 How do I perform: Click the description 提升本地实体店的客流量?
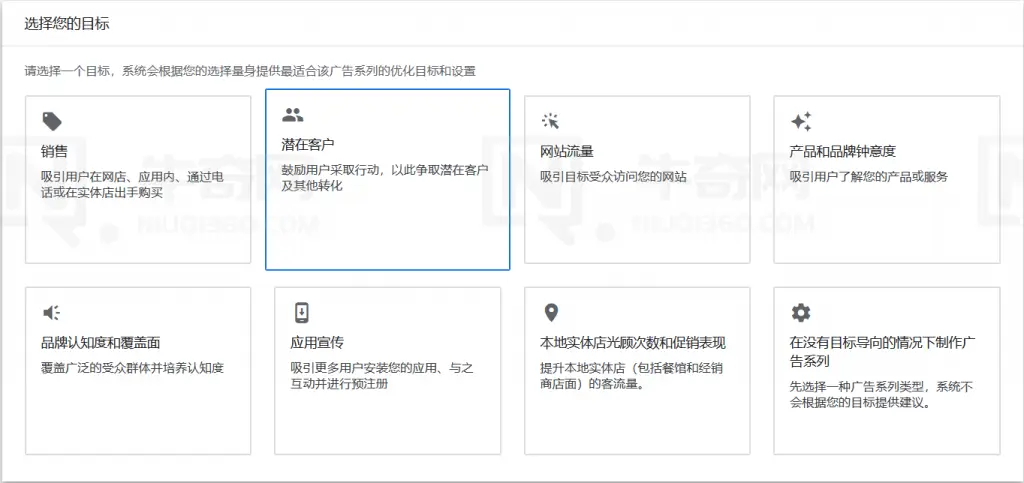coord(632,375)
